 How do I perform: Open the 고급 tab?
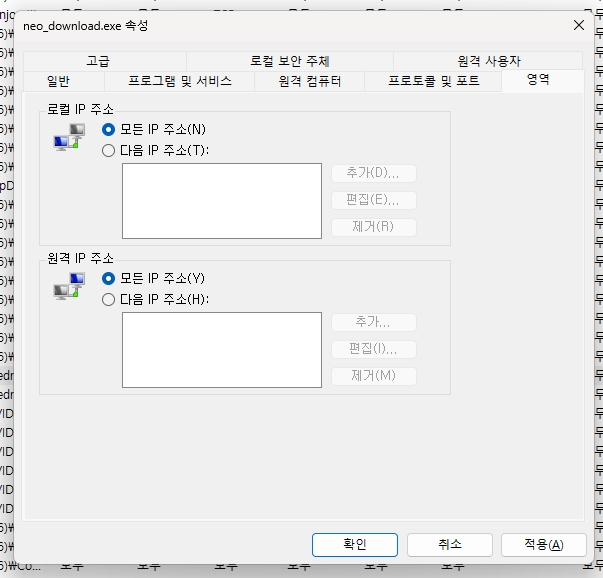point(98,61)
